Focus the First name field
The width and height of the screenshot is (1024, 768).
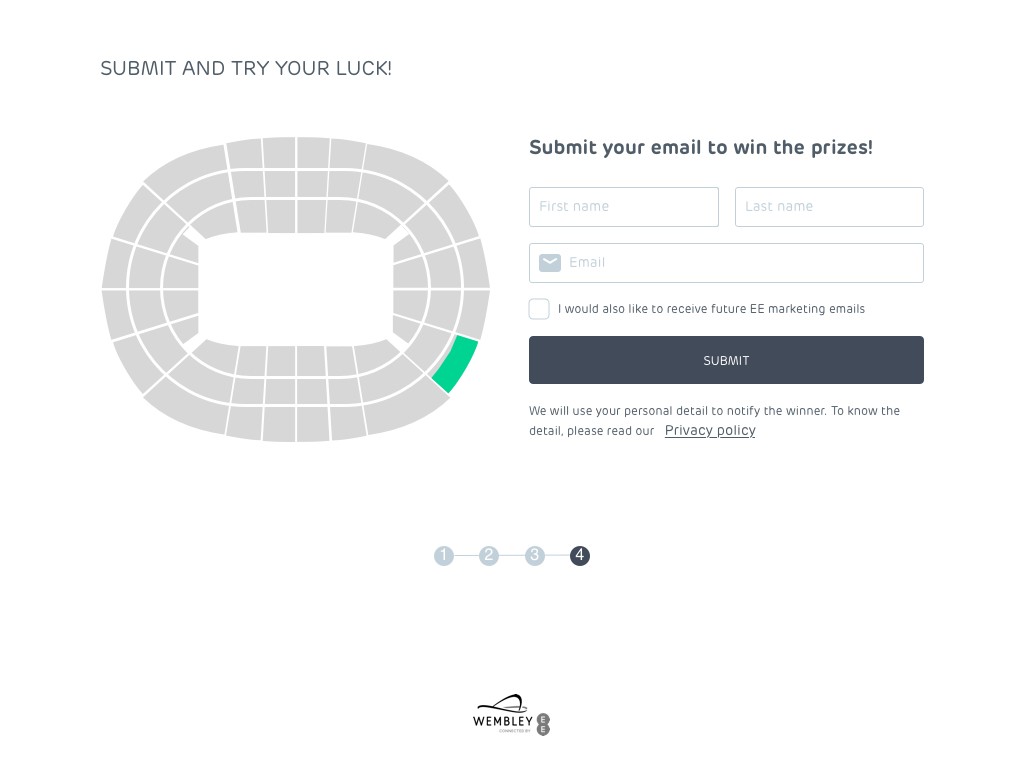coord(624,207)
